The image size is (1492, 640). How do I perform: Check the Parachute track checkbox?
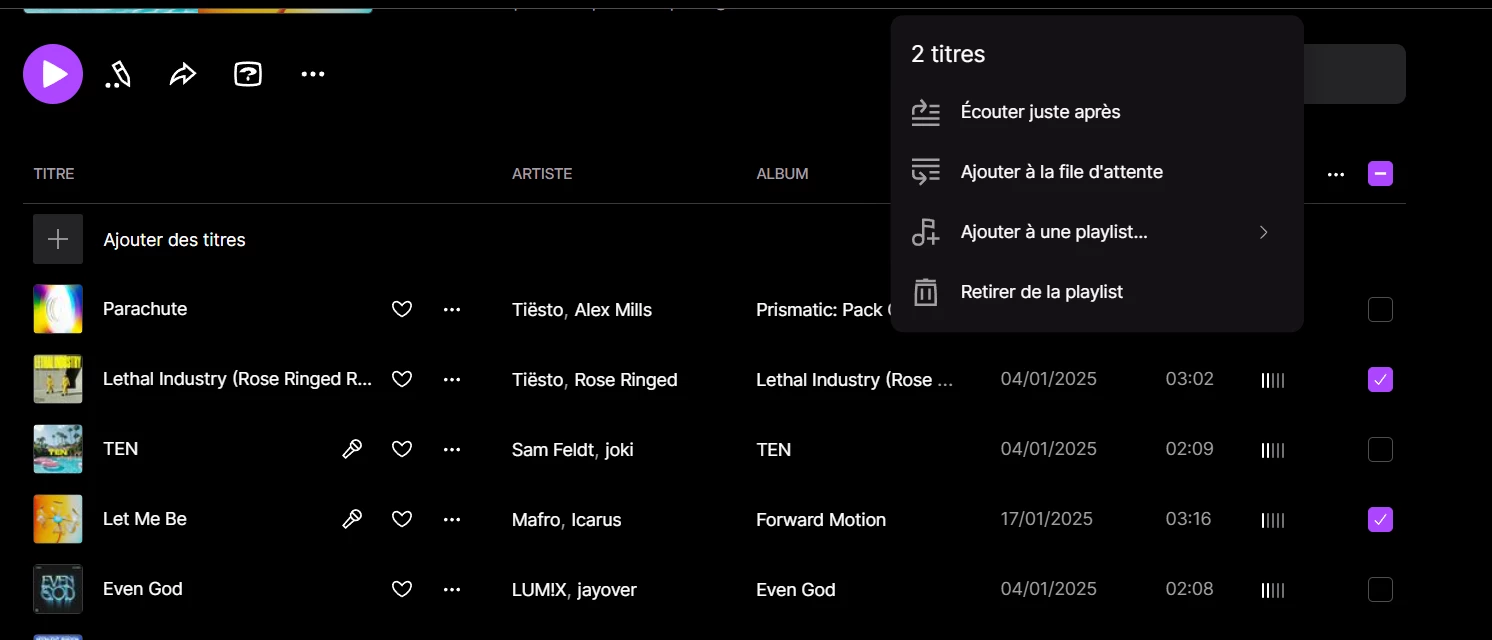coord(1380,310)
